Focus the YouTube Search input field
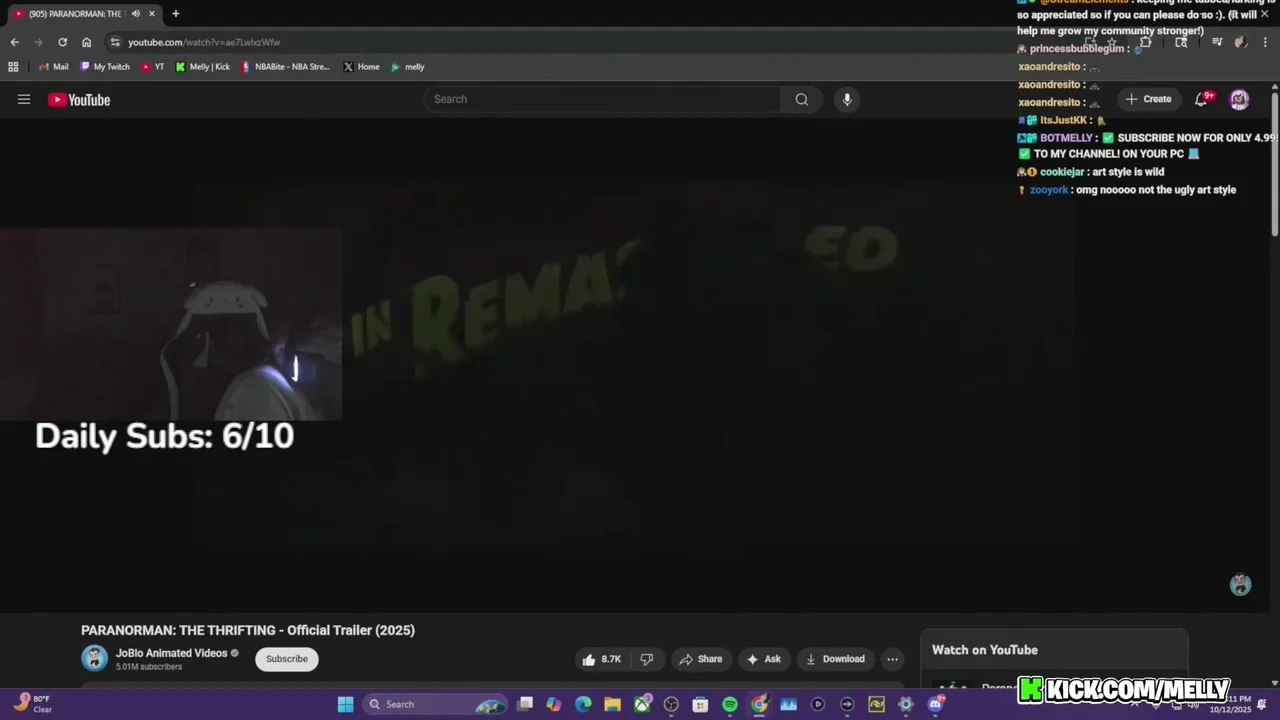The height and width of the screenshot is (720, 1280). click(602, 99)
